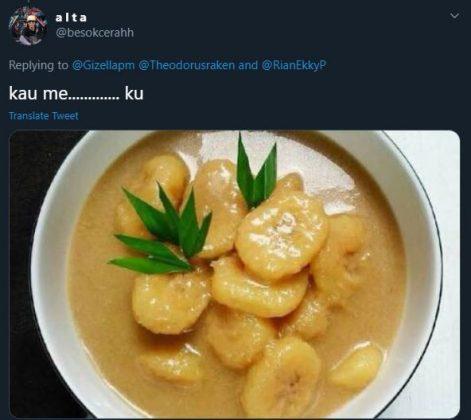Go to @Theodorusraken's profile mention
Screen dimensions: 471x420
186,65
